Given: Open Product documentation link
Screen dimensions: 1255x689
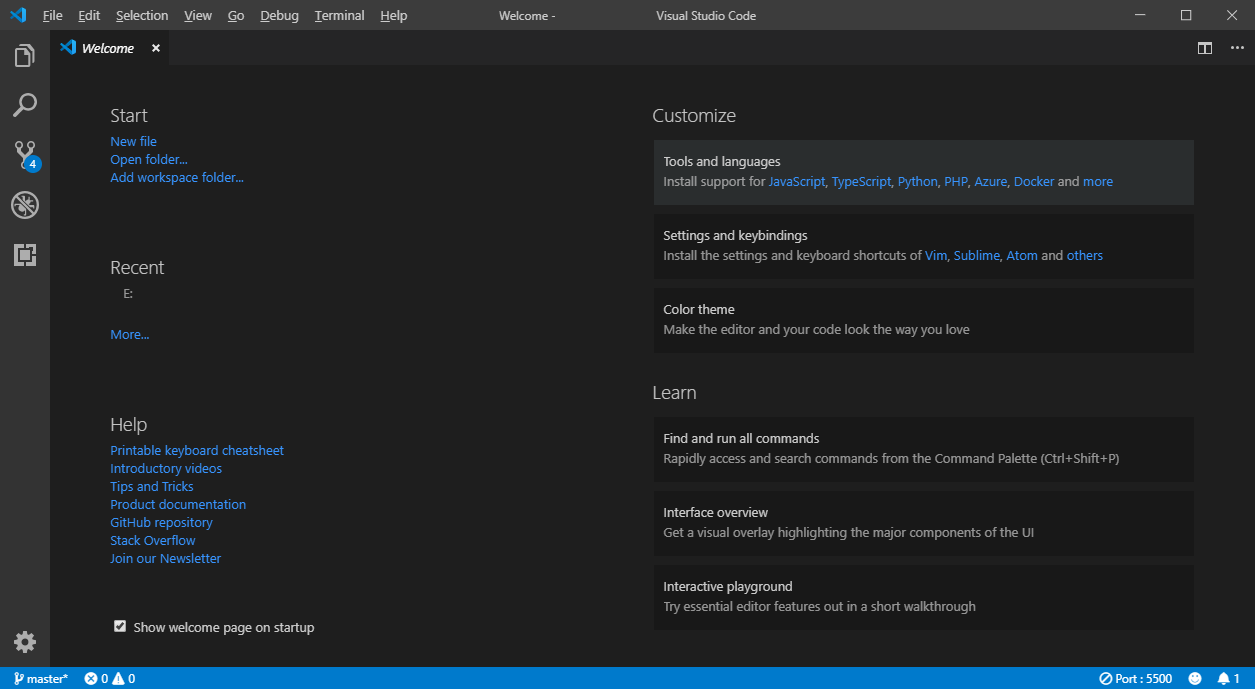Looking at the screenshot, I should (178, 505).
